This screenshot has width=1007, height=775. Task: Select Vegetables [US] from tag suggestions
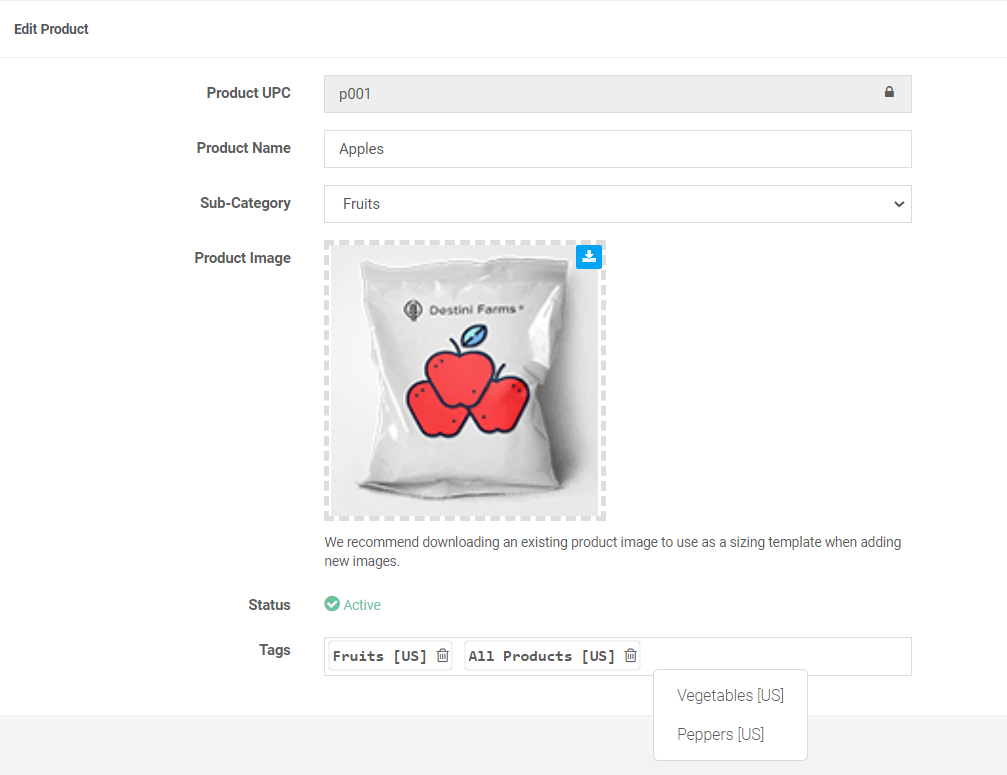(x=730, y=695)
